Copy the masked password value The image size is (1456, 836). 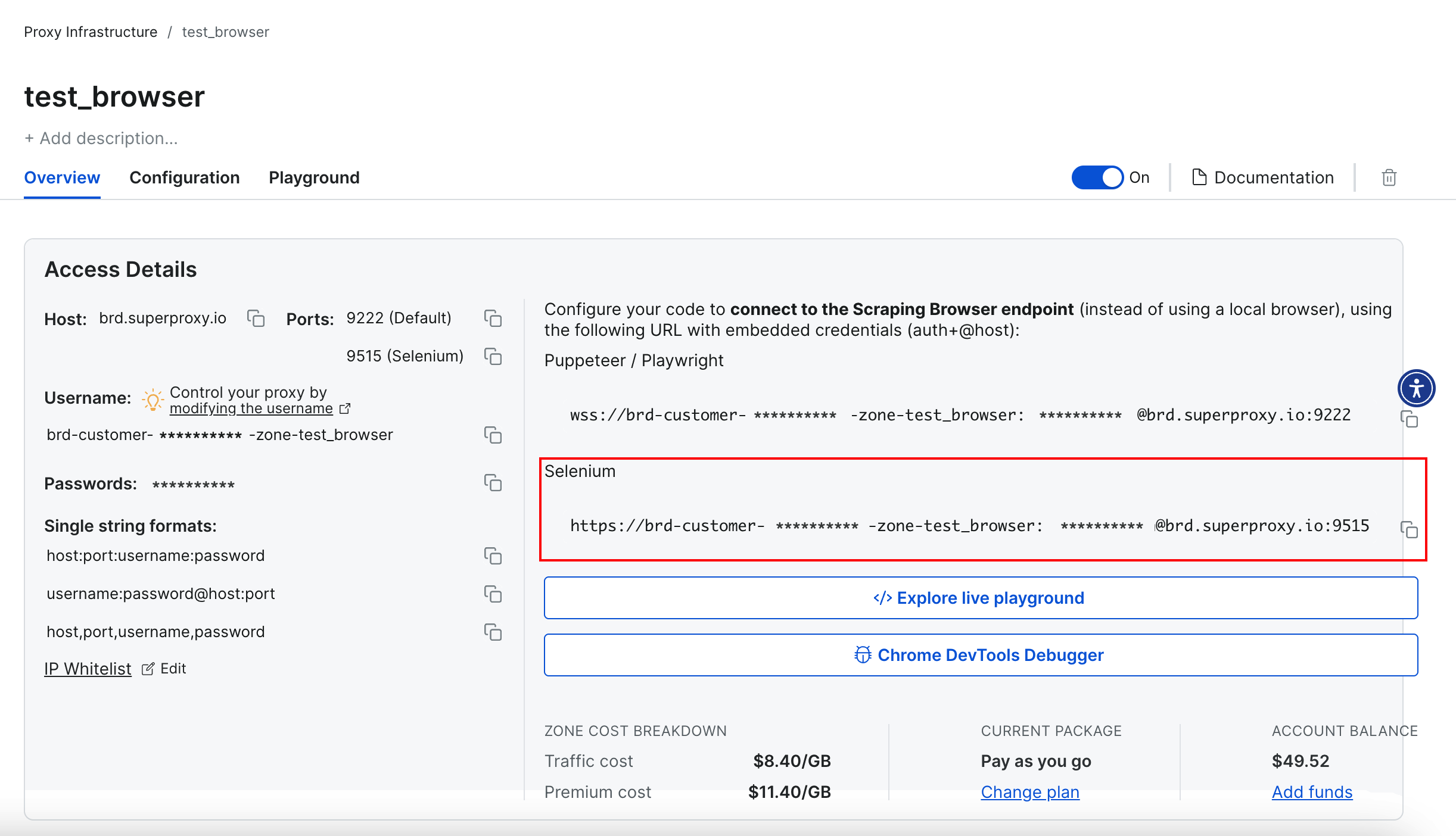[493, 483]
